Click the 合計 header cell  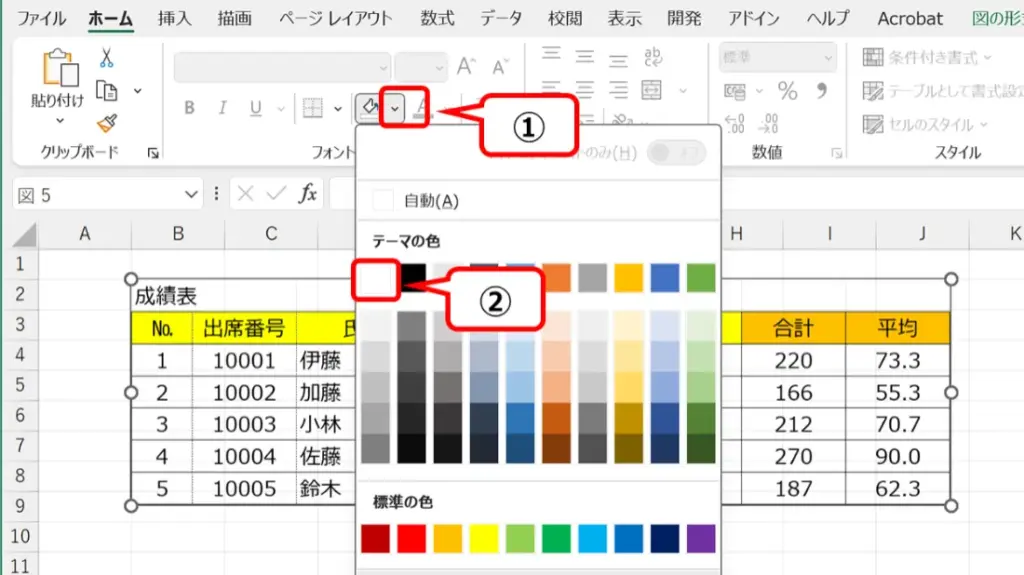tap(793, 327)
